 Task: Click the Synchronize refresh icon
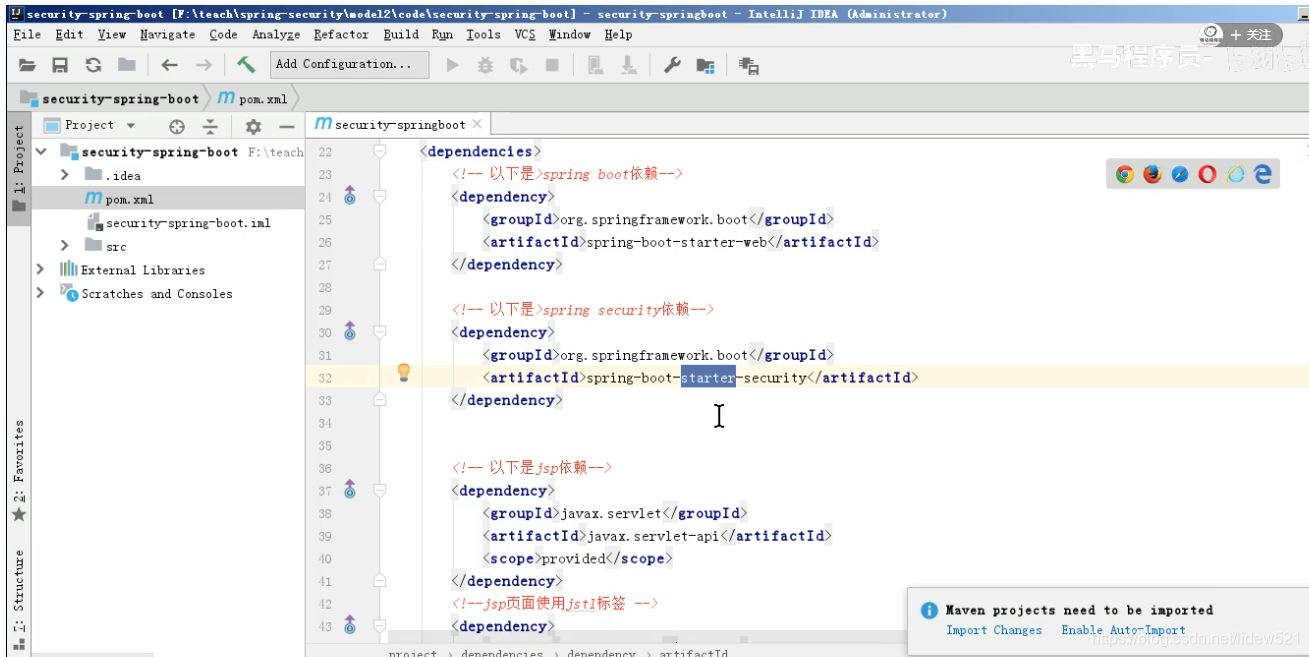93,65
